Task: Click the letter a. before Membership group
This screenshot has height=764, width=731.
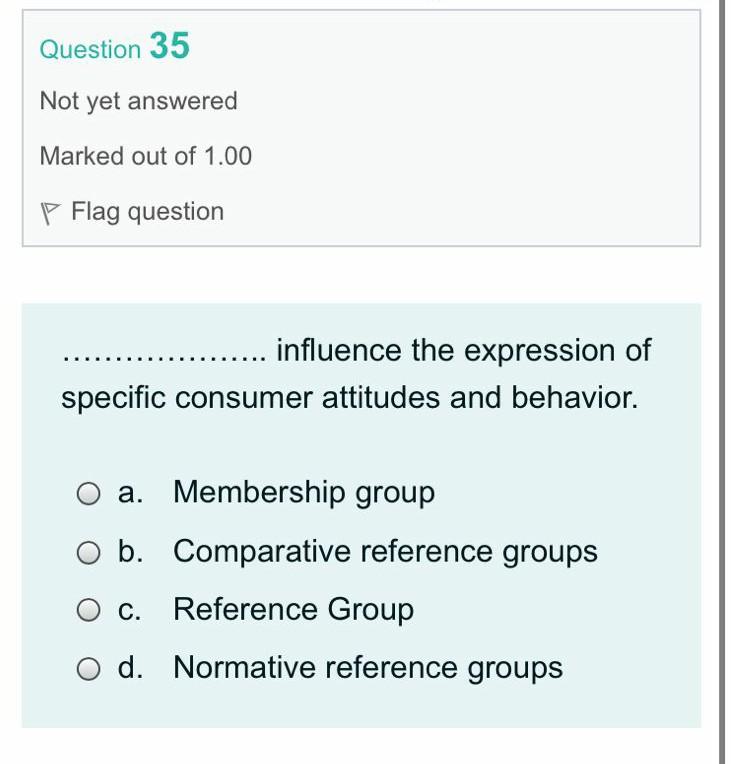Action: 130,493
